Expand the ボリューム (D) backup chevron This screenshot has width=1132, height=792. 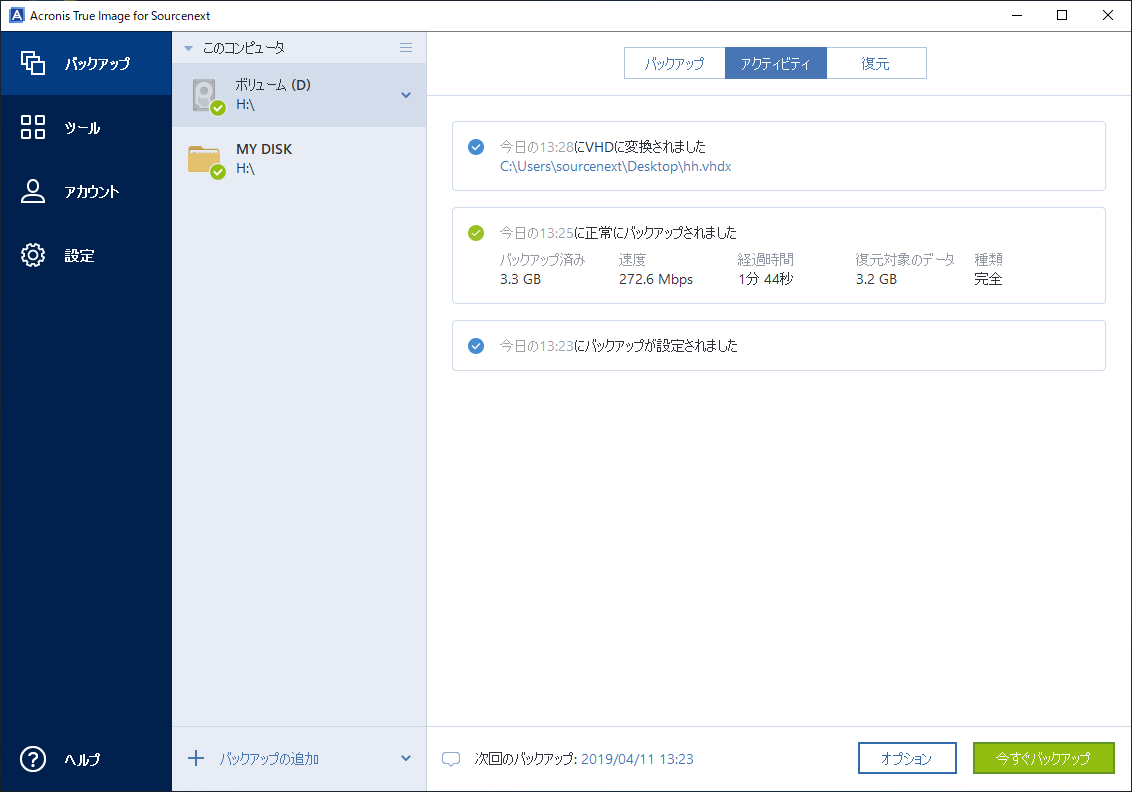pyautogui.click(x=407, y=93)
